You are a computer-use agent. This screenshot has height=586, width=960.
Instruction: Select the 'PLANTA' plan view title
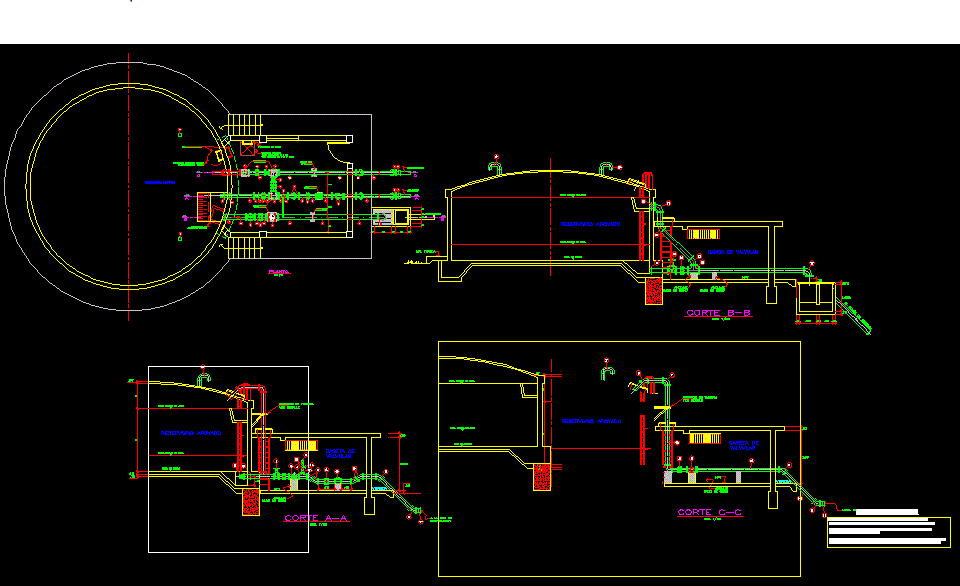tap(279, 271)
